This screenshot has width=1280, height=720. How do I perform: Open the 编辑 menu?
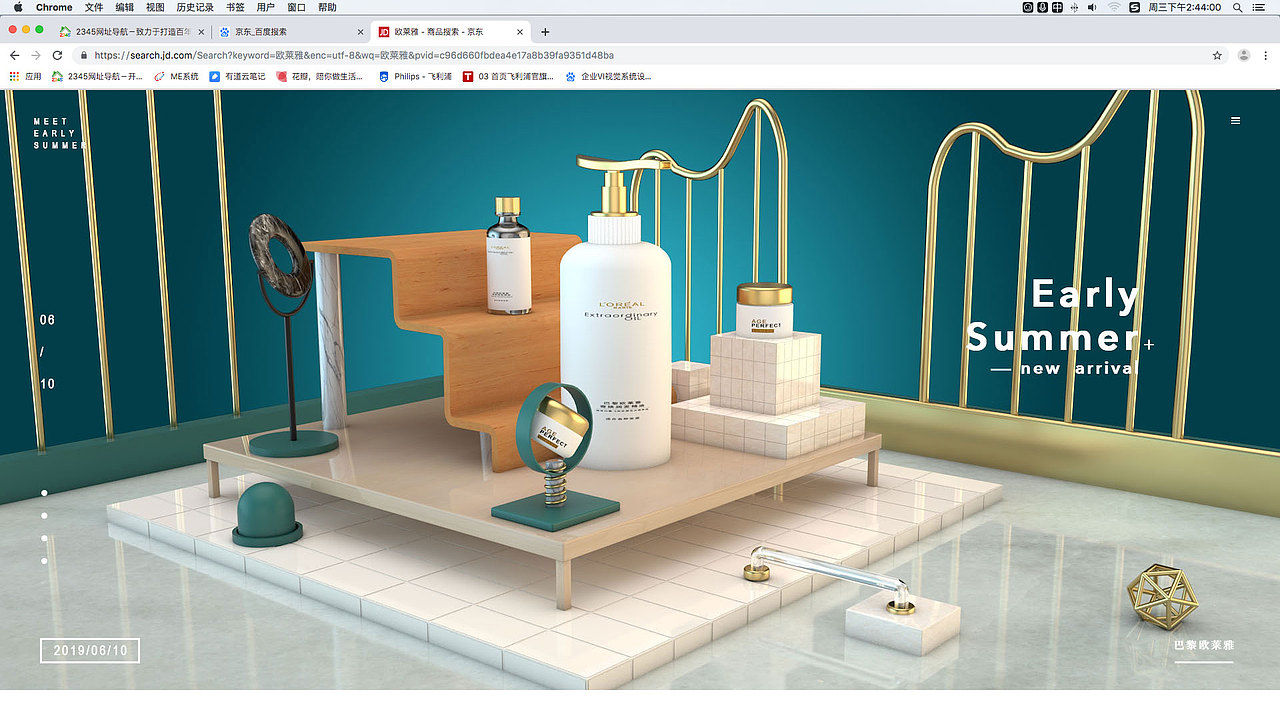(125, 7)
